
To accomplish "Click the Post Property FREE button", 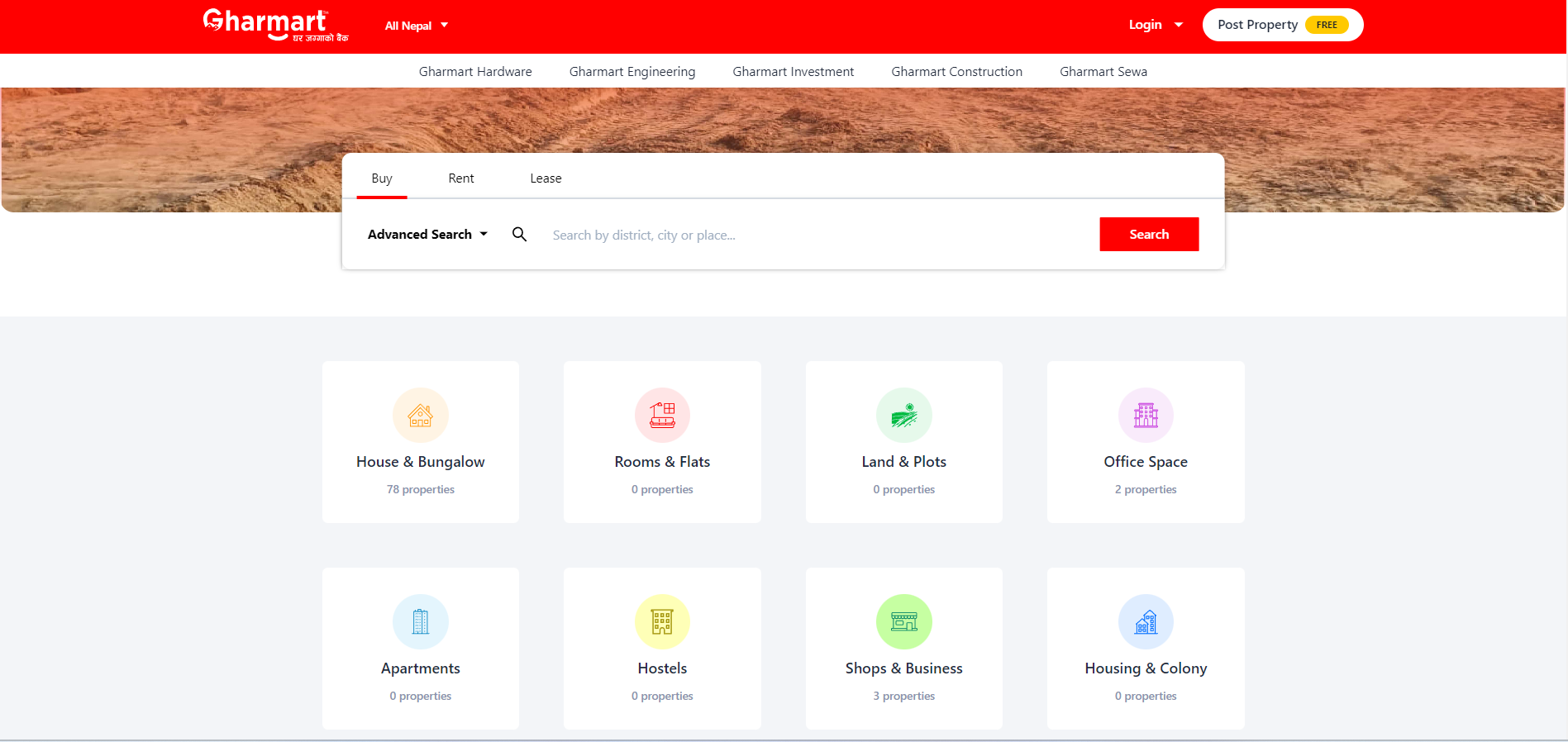I will (1283, 25).
